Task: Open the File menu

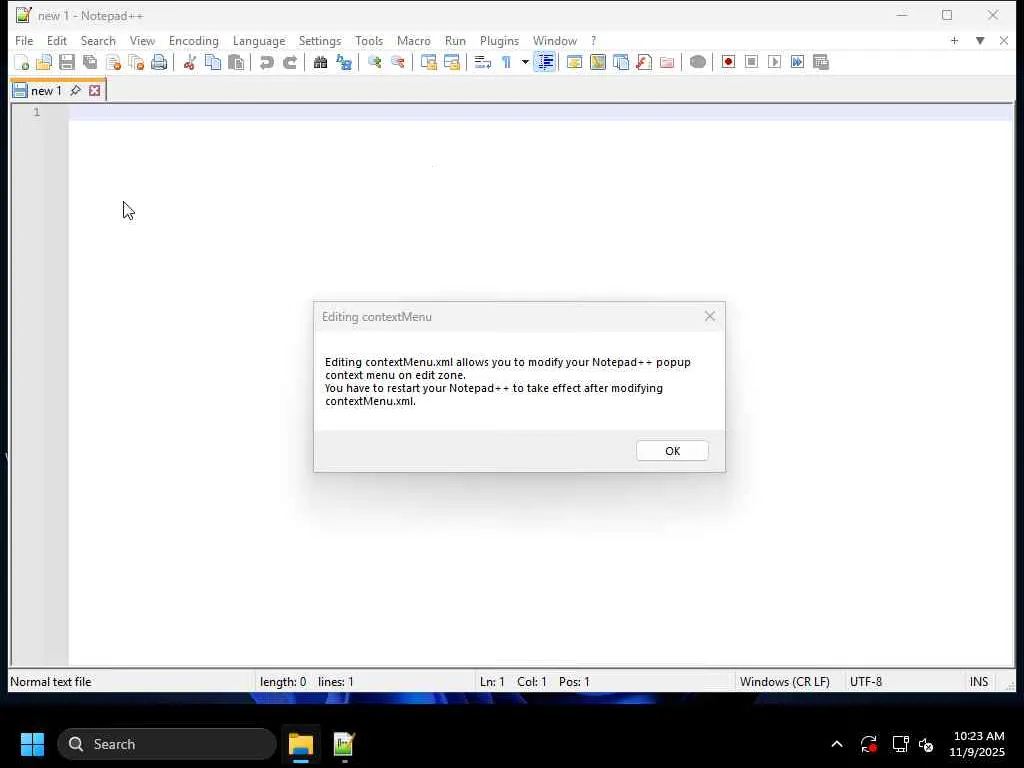Action: point(24,40)
